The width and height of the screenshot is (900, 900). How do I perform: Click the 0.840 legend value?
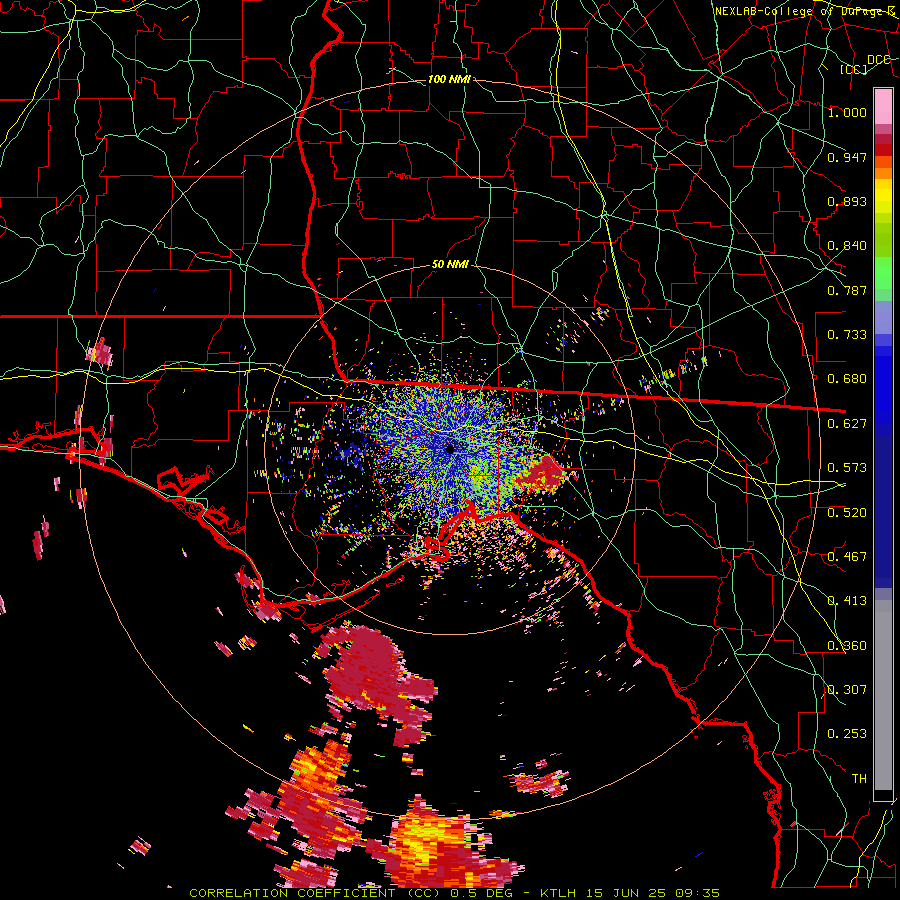[847, 246]
